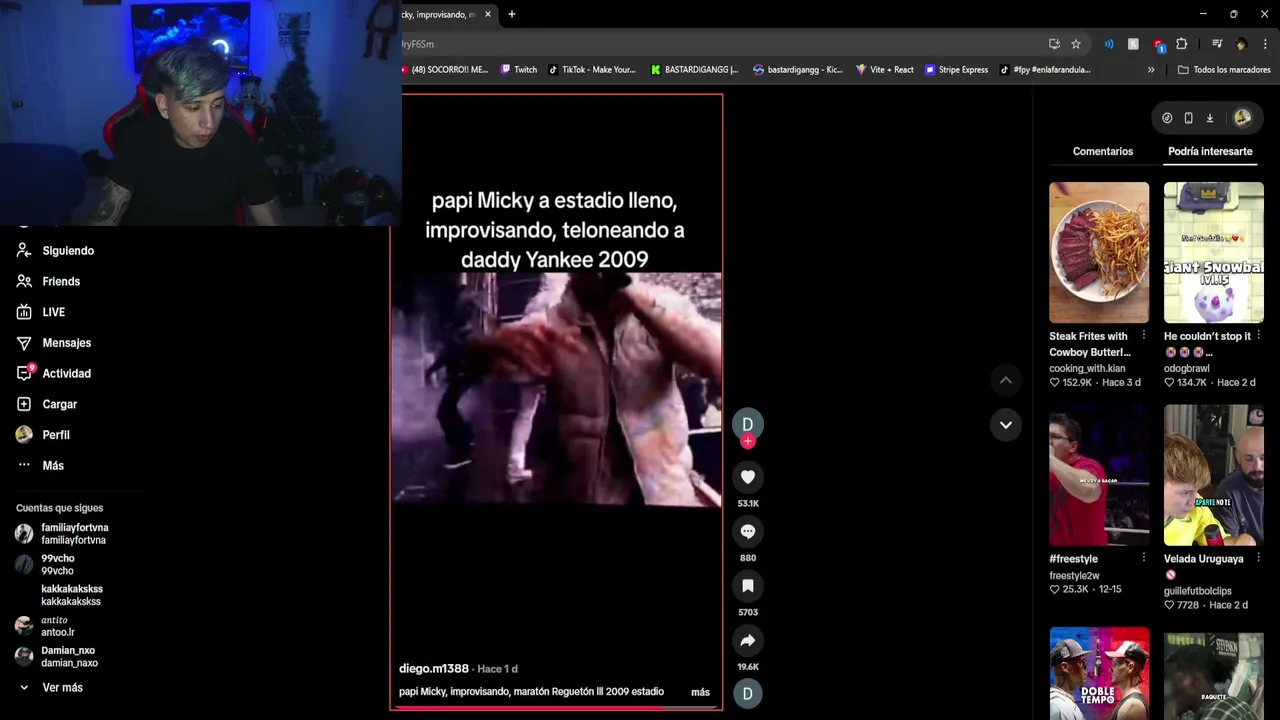
Task: Open the creator's D avatar above the like button
Action: coord(747,424)
